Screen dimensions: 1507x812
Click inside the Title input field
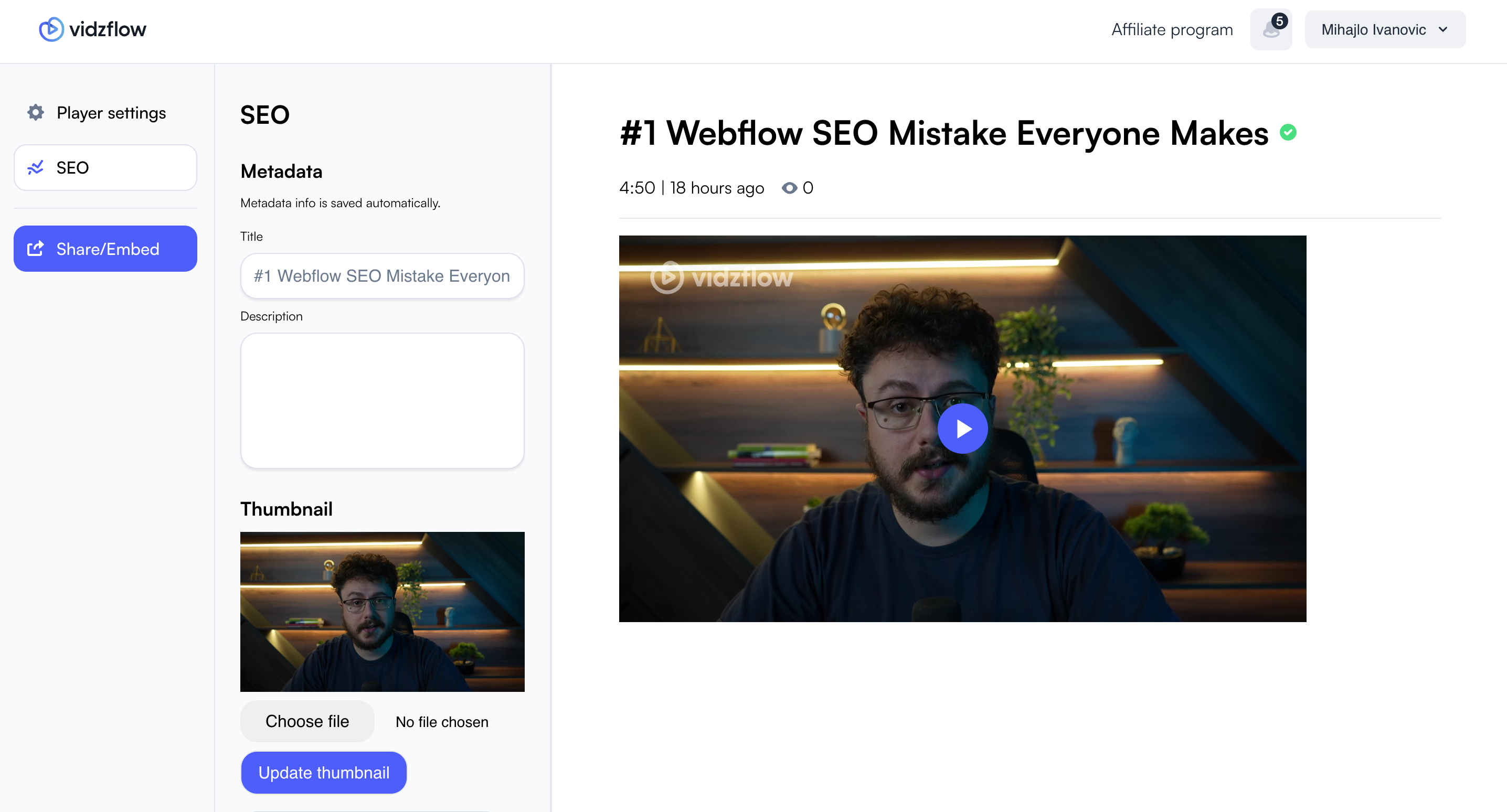(381, 275)
